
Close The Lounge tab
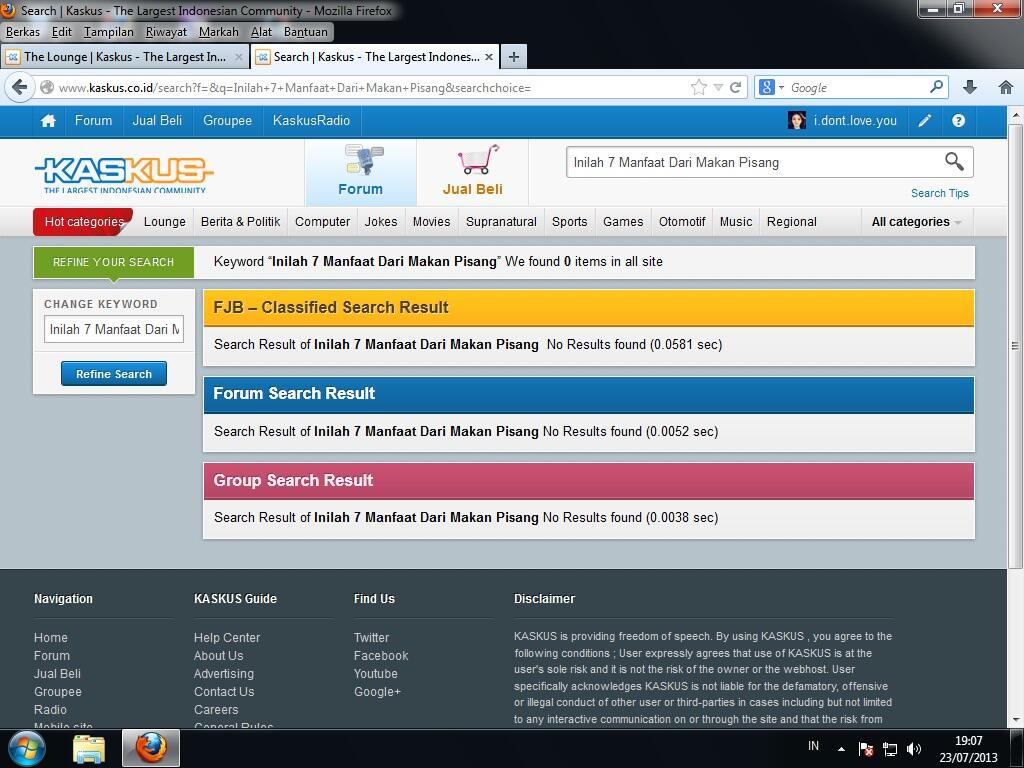(x=239, y=57)
